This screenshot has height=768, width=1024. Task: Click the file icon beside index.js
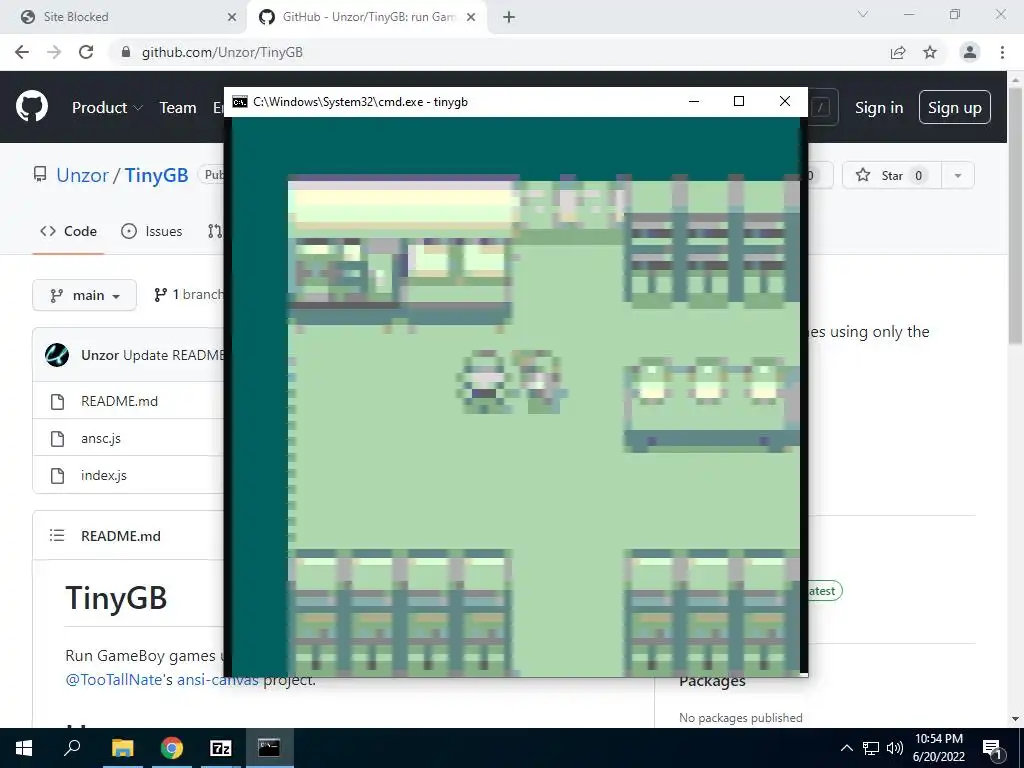(x=57, y=475)
